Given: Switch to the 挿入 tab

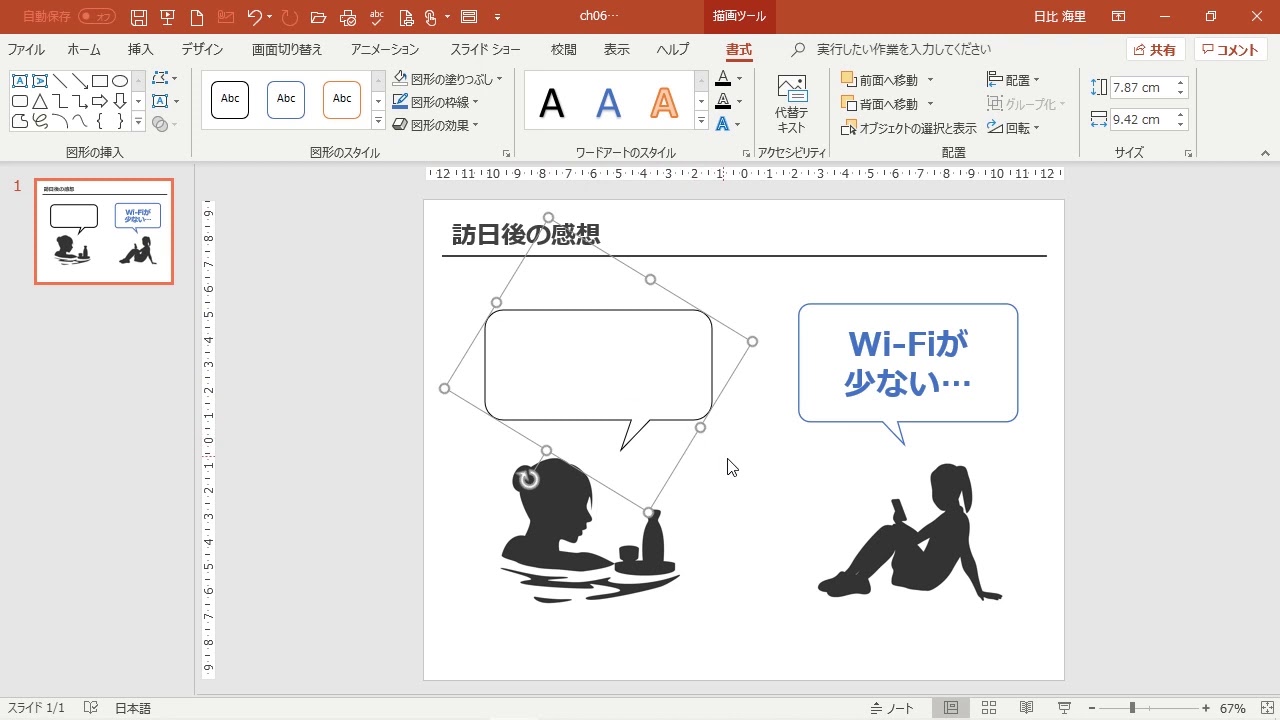Looking at the screenshot, I should (141, 50).
